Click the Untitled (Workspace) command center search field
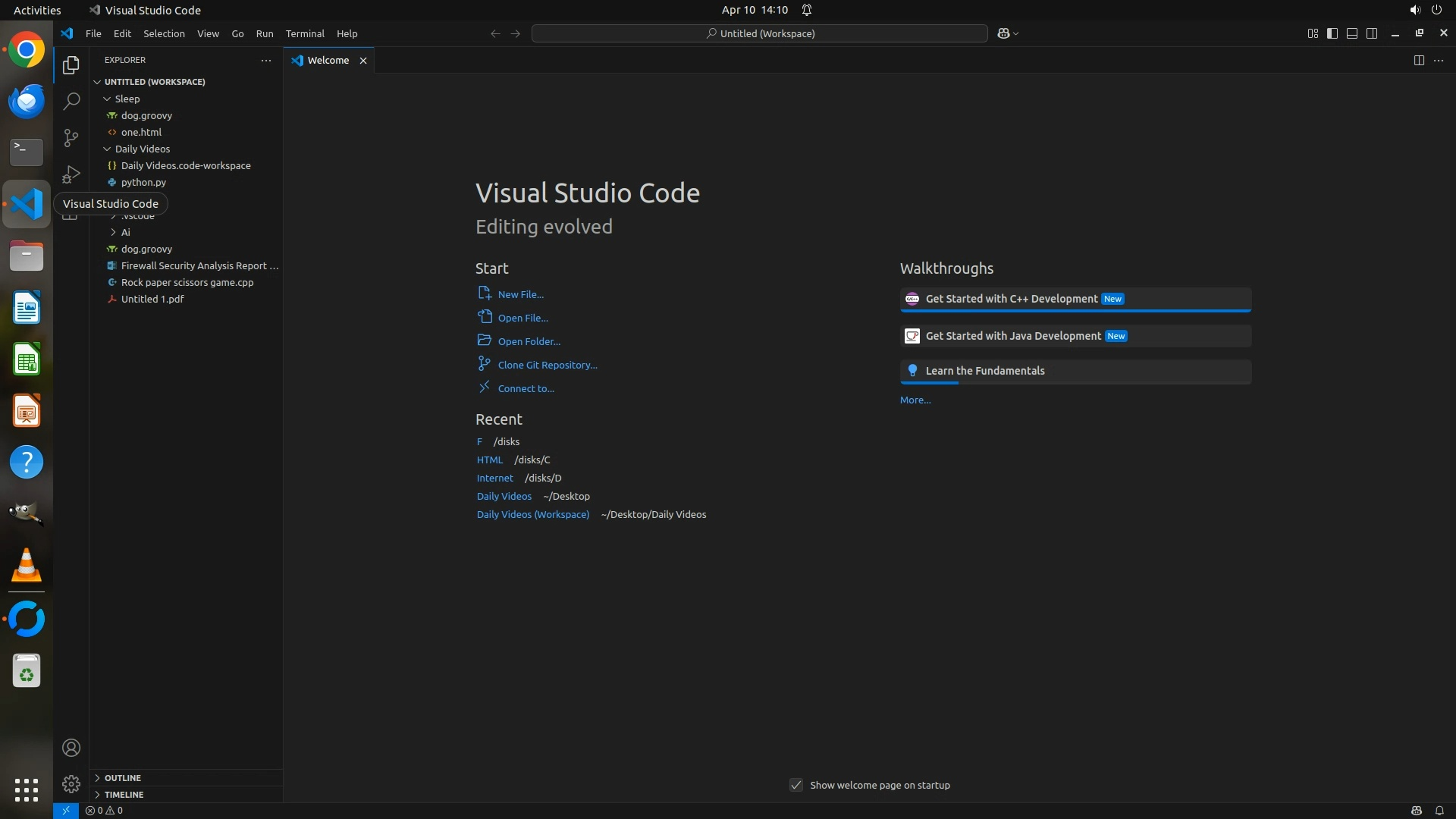The width and height of the screenshot is (1456, 819). (760, 33)
